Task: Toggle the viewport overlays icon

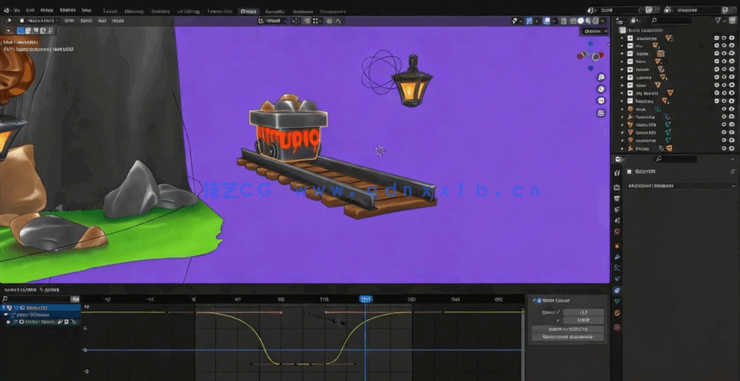Action: coord(547,21)
